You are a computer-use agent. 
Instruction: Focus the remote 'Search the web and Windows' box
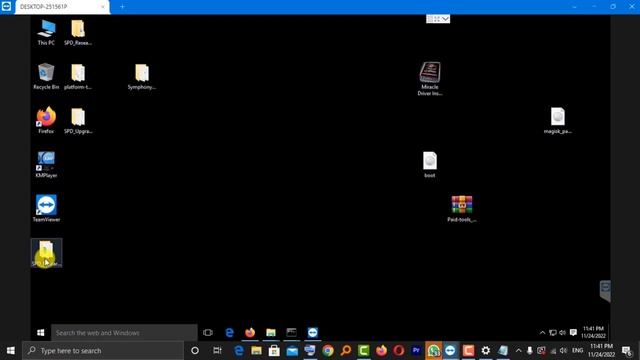[x=124, y=333]
